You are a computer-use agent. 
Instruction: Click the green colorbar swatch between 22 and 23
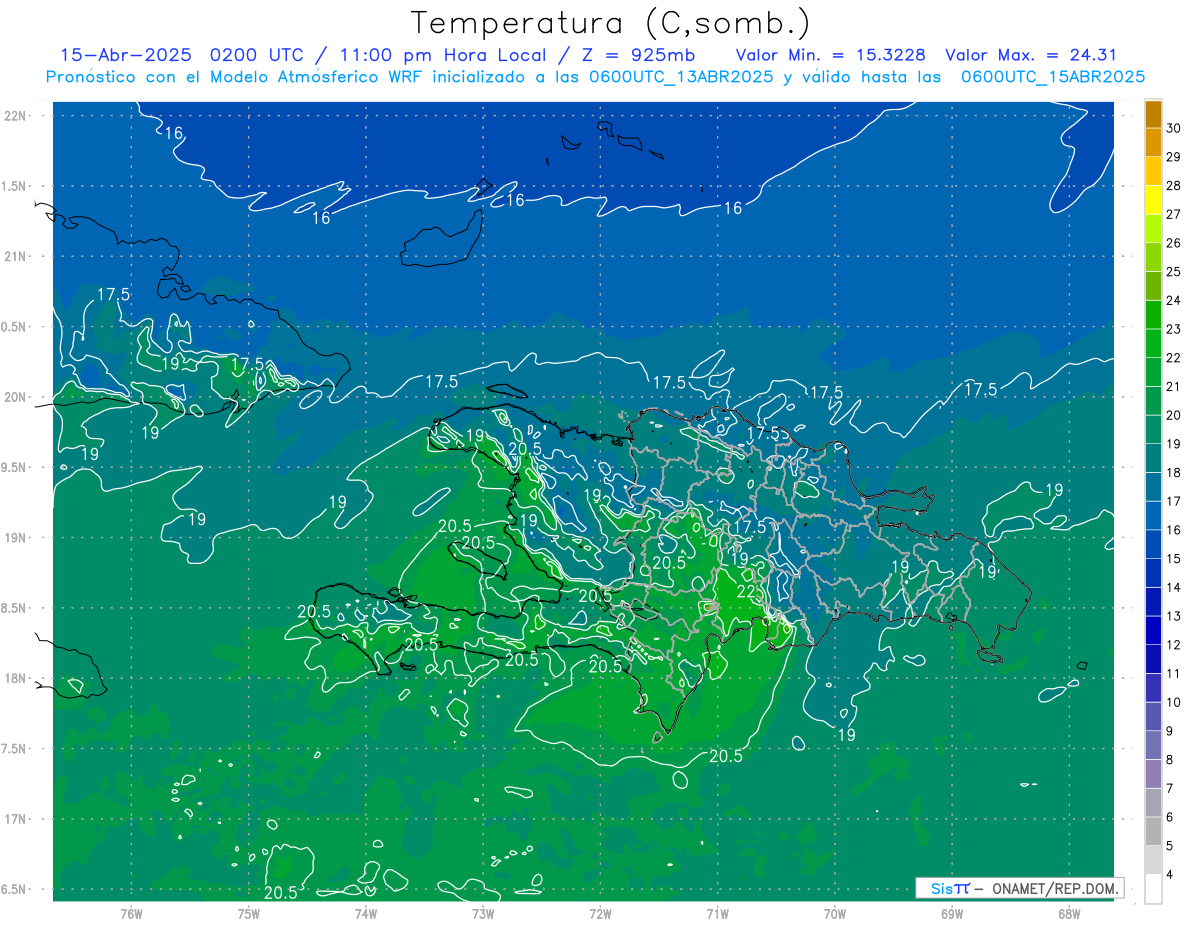pos(1153,343)
